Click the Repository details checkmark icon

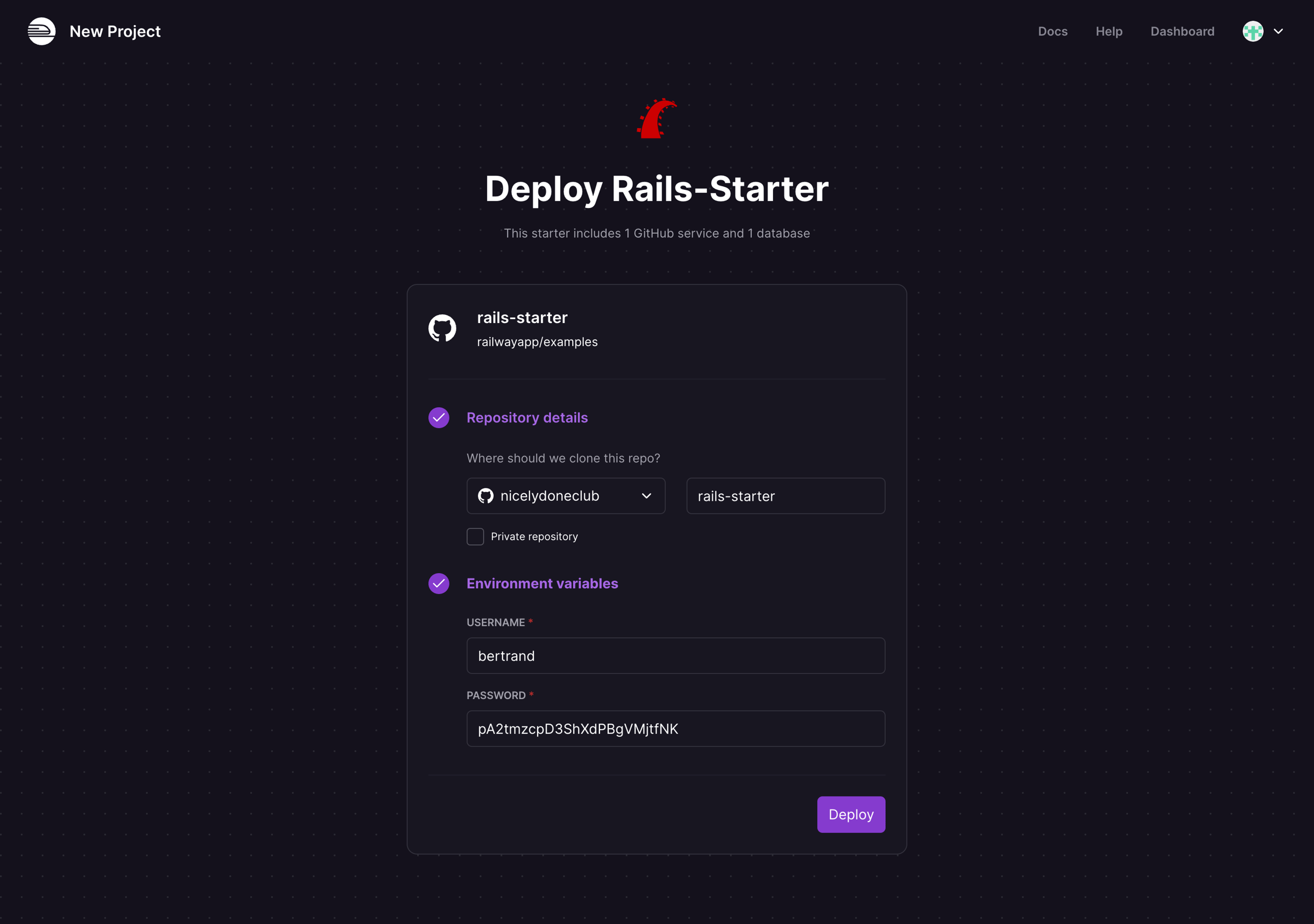[439, 418]
